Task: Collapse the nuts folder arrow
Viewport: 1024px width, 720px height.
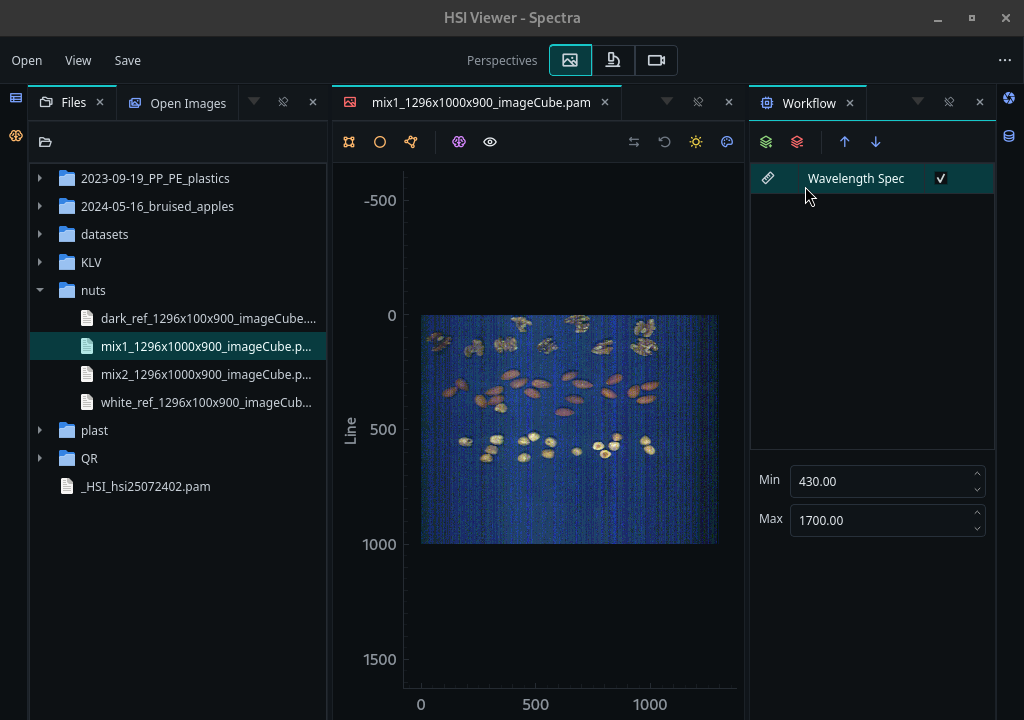Action: tap(40, 289)
